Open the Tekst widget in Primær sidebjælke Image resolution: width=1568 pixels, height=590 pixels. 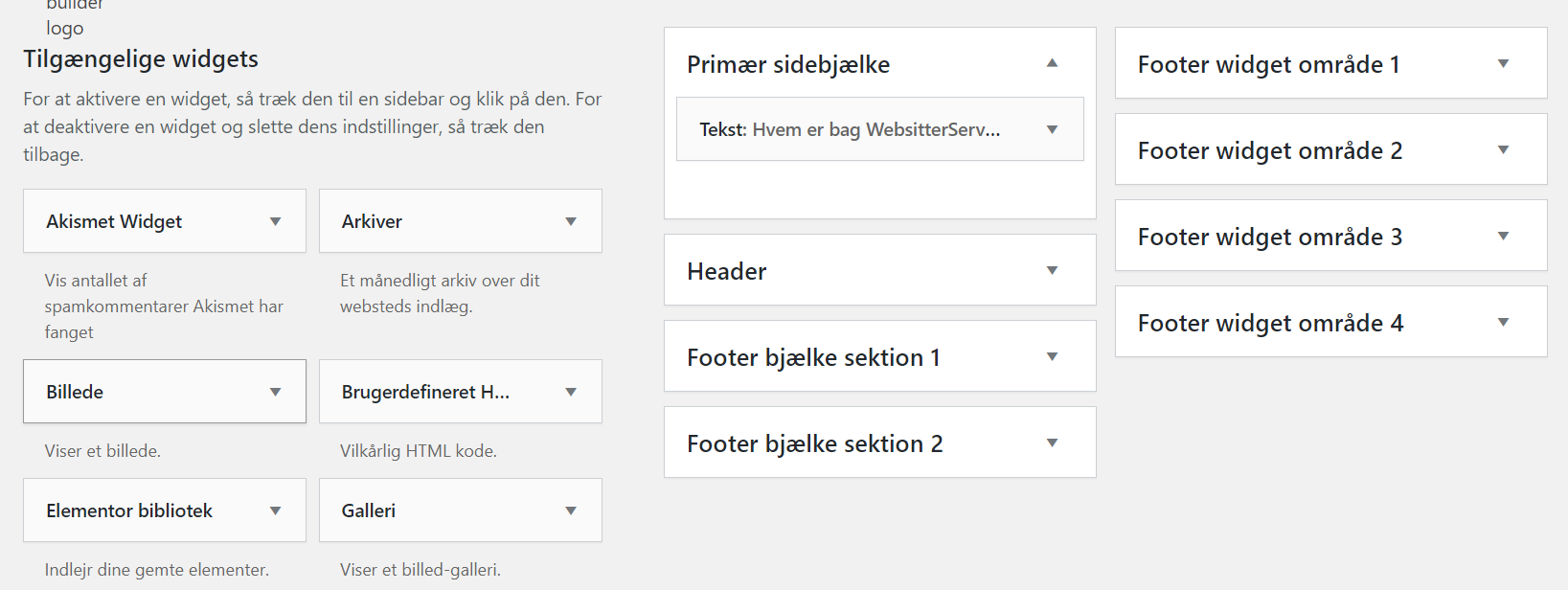pos(1052,128)
